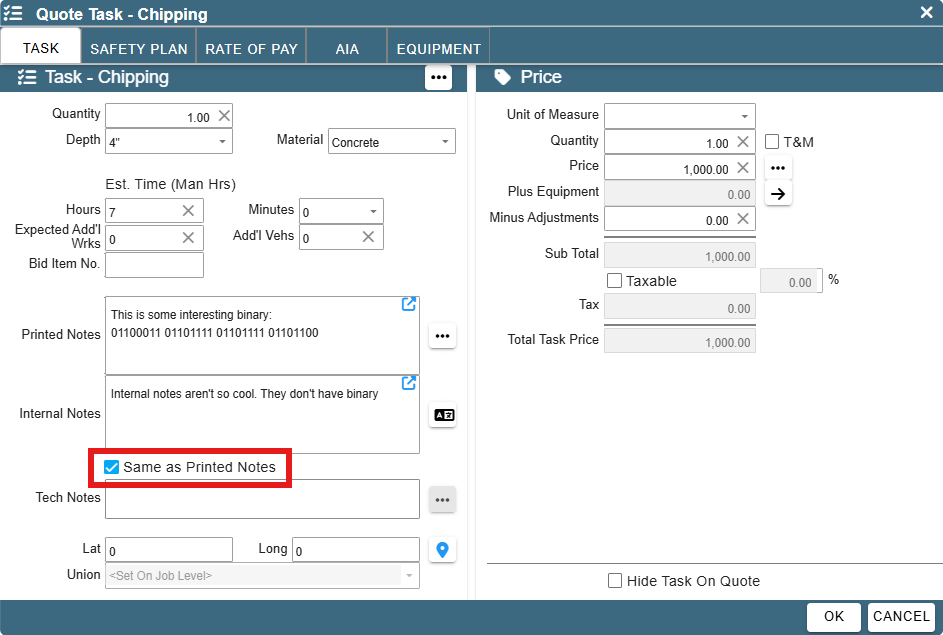Clear the Add'l Vehs value with X

[368, 237]
